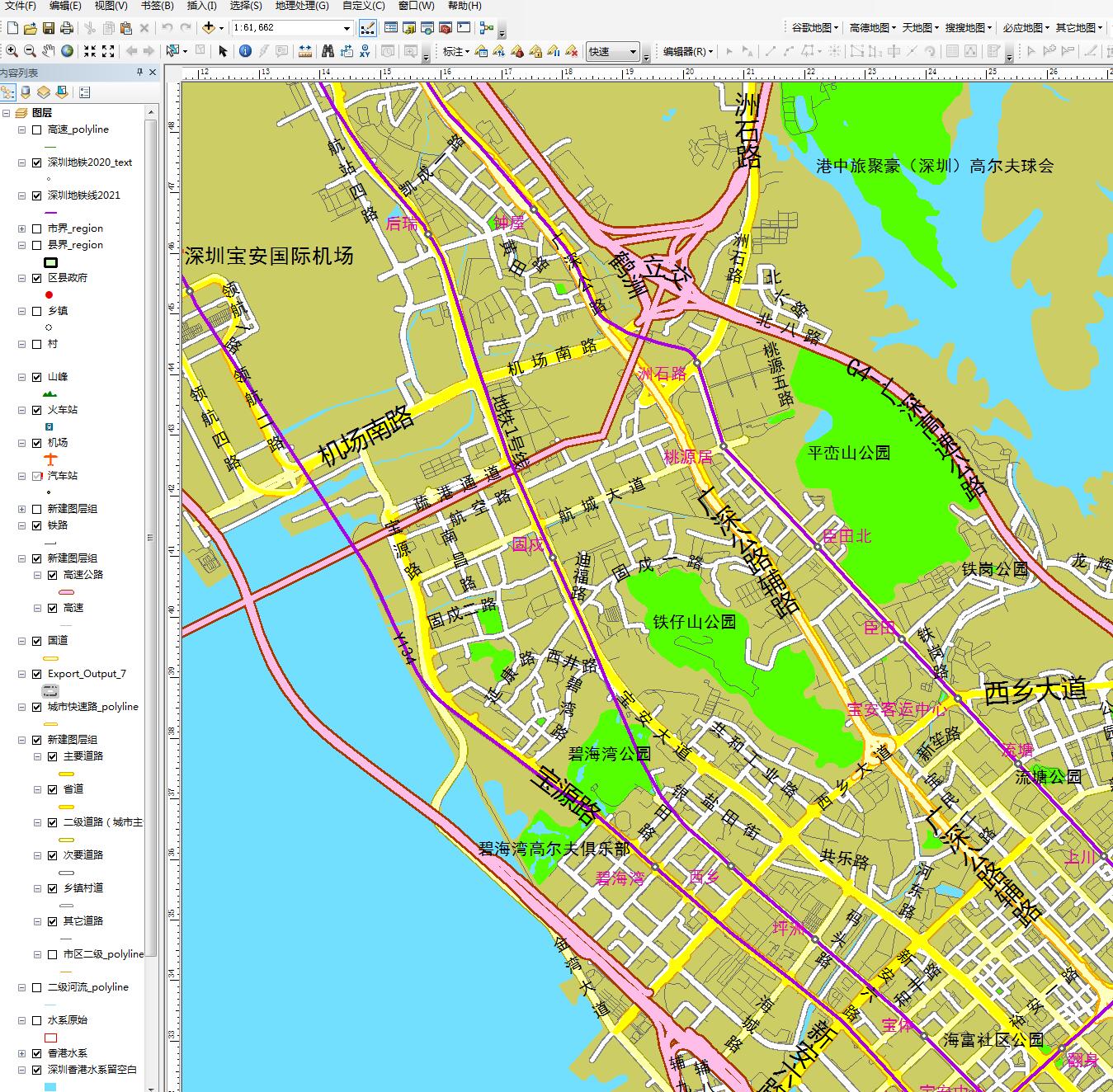Open the 自定义(C) menu

(364, 6)
